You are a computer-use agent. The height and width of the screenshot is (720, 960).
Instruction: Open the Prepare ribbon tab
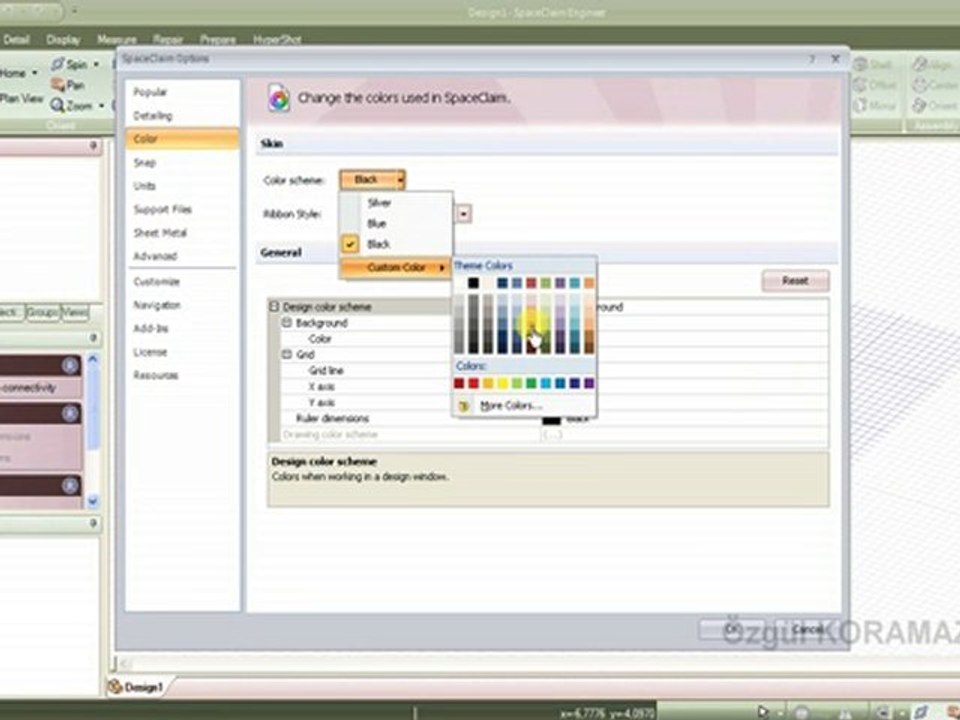[x=218, y=40]
